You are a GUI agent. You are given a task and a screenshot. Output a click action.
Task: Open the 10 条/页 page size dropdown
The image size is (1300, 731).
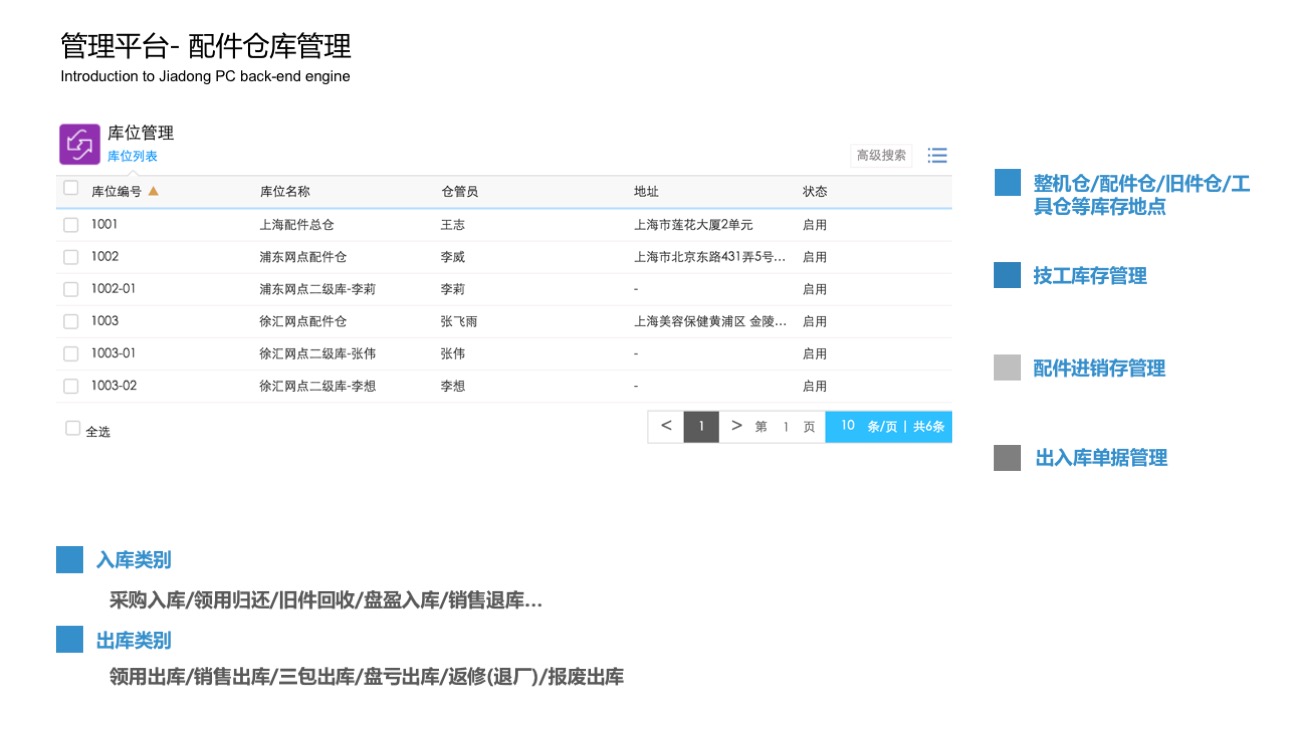(888, 426)
